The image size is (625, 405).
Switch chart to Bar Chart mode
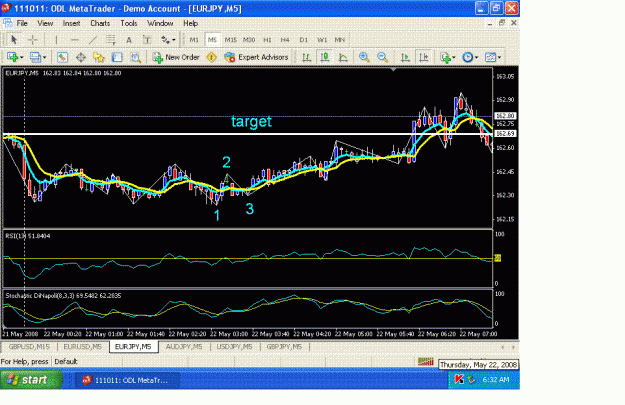(x=307, y=57)
